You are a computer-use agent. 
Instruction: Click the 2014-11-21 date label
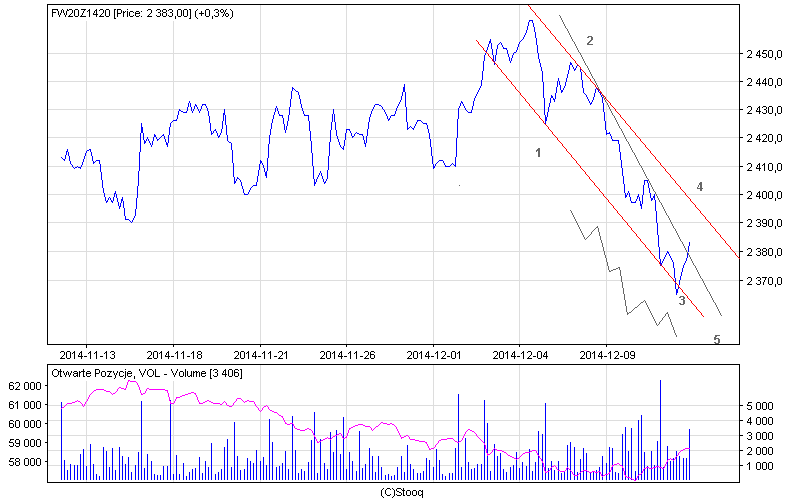click(x=261, y=355)
